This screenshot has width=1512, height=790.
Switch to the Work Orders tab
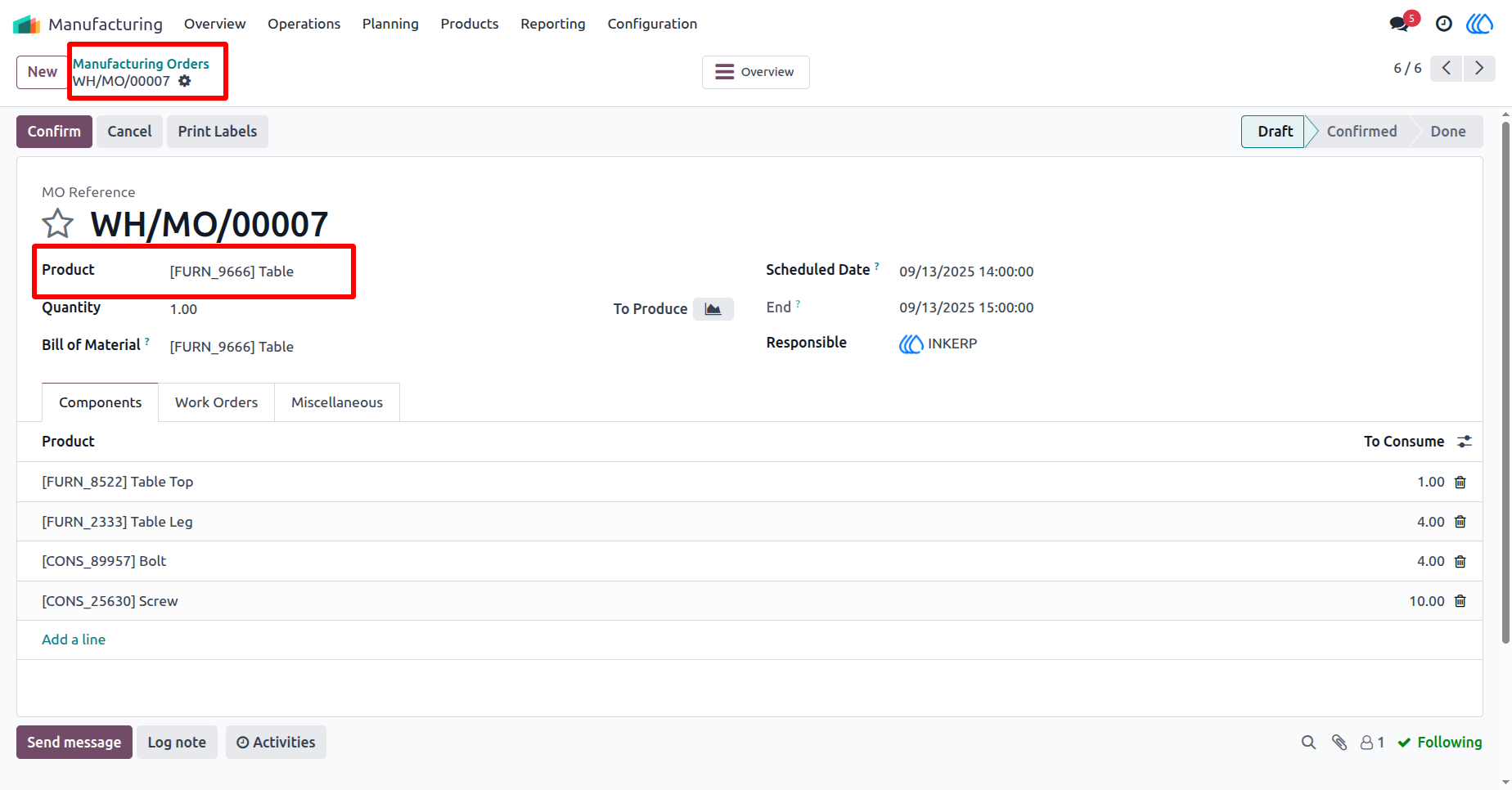coord(216,402)
